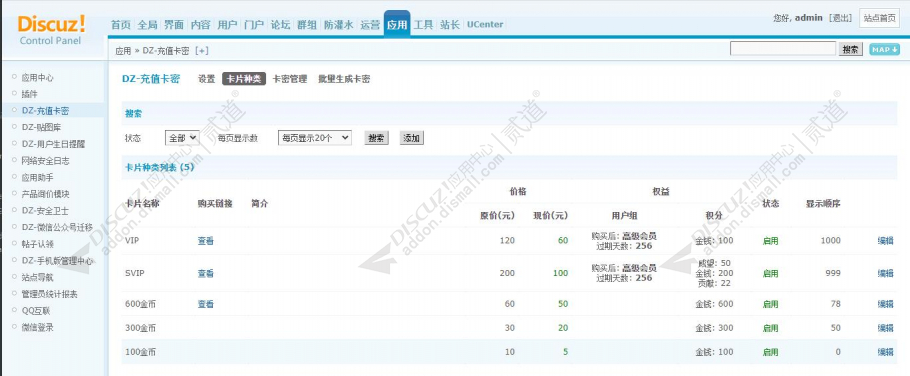Open 应用助手 in the sidebar

[38, 178]
